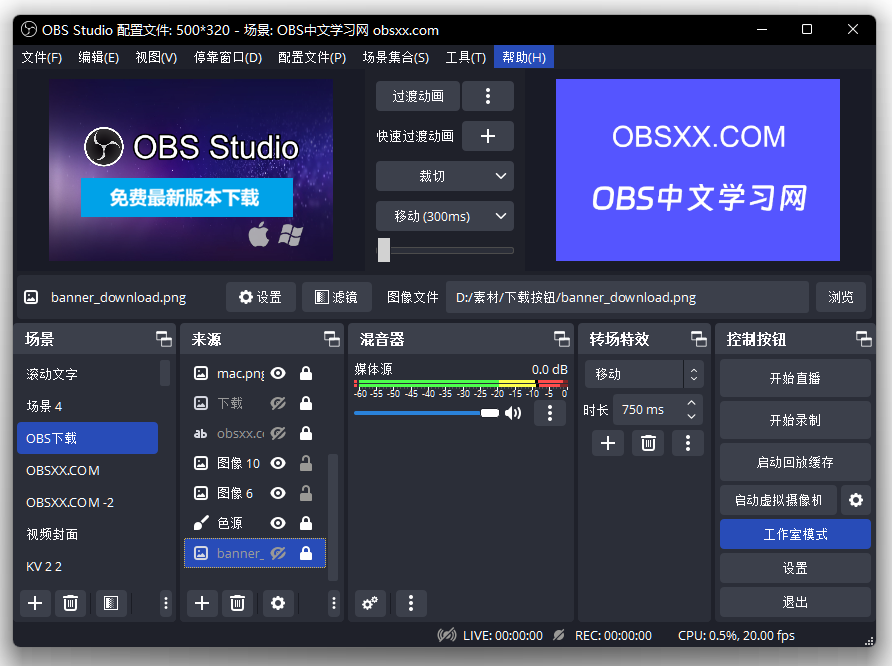Click the 开始直播 button
The width and height of the screenshot is (892, 666).
pos(795,379)
